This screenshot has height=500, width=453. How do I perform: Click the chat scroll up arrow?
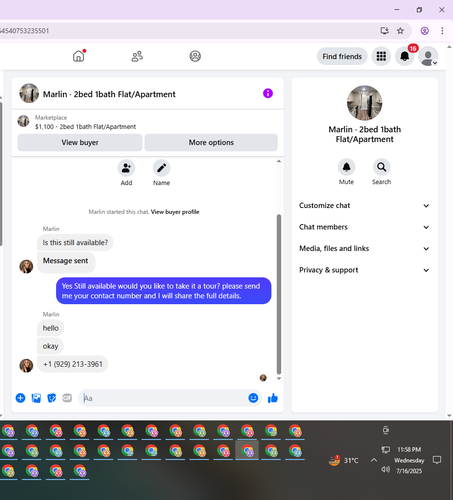point(279,161)
